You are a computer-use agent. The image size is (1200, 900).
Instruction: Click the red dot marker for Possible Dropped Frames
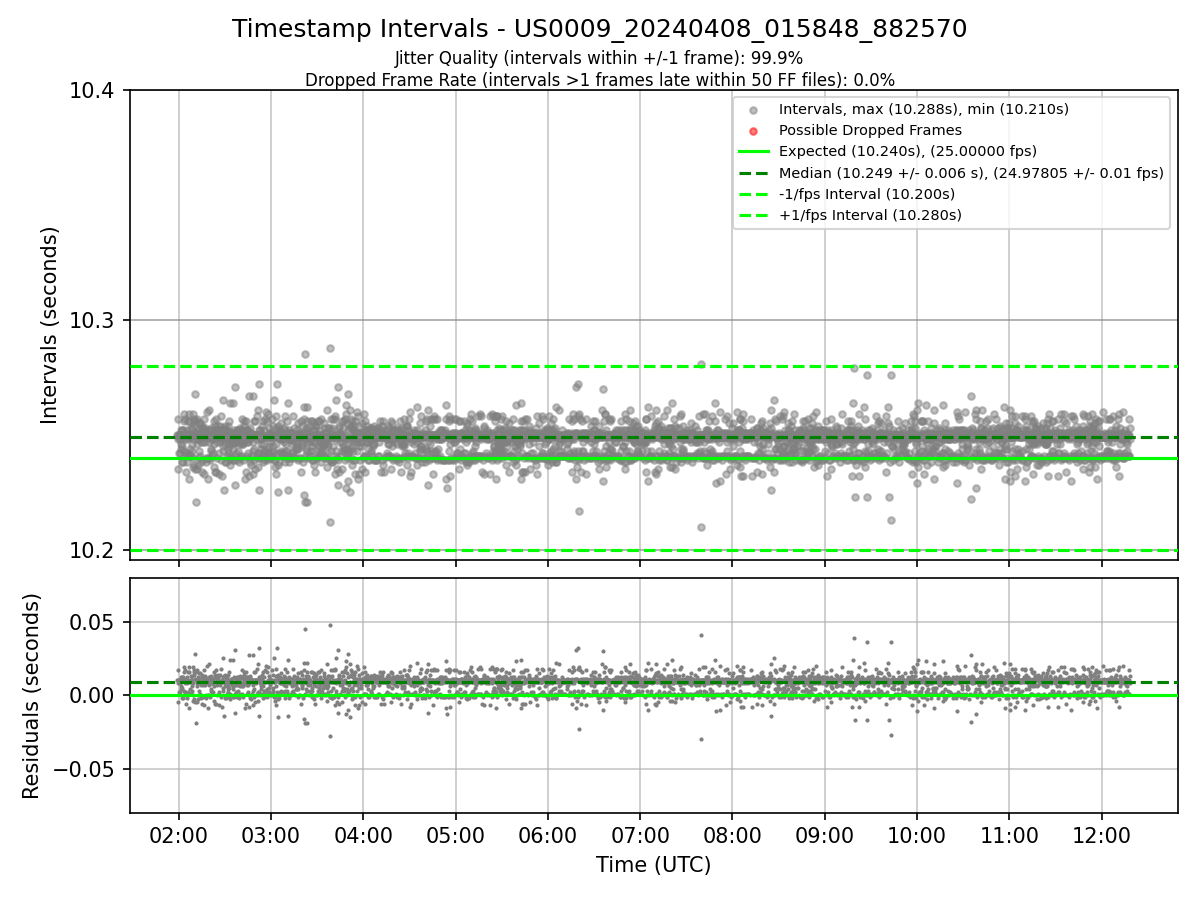coord(754,131)
